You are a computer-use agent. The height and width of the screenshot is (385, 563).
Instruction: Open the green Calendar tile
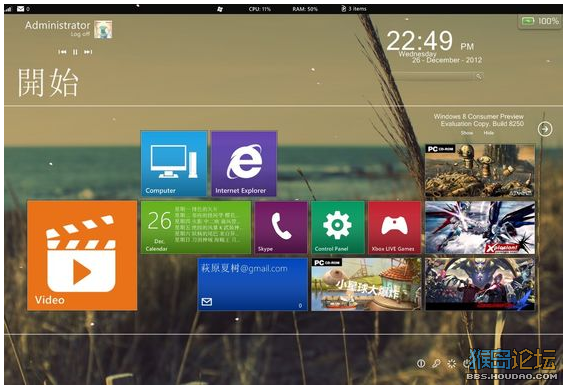coord(196,227)
